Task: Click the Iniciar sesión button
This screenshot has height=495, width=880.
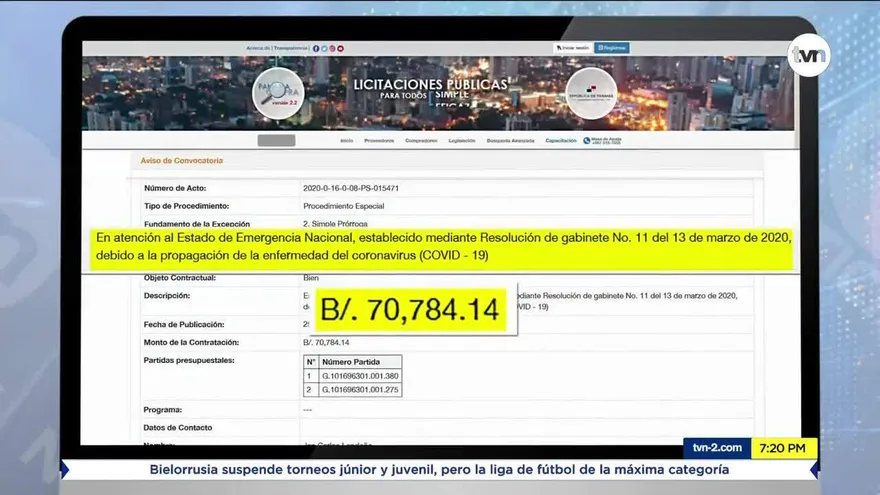Action: coord(572,48)
